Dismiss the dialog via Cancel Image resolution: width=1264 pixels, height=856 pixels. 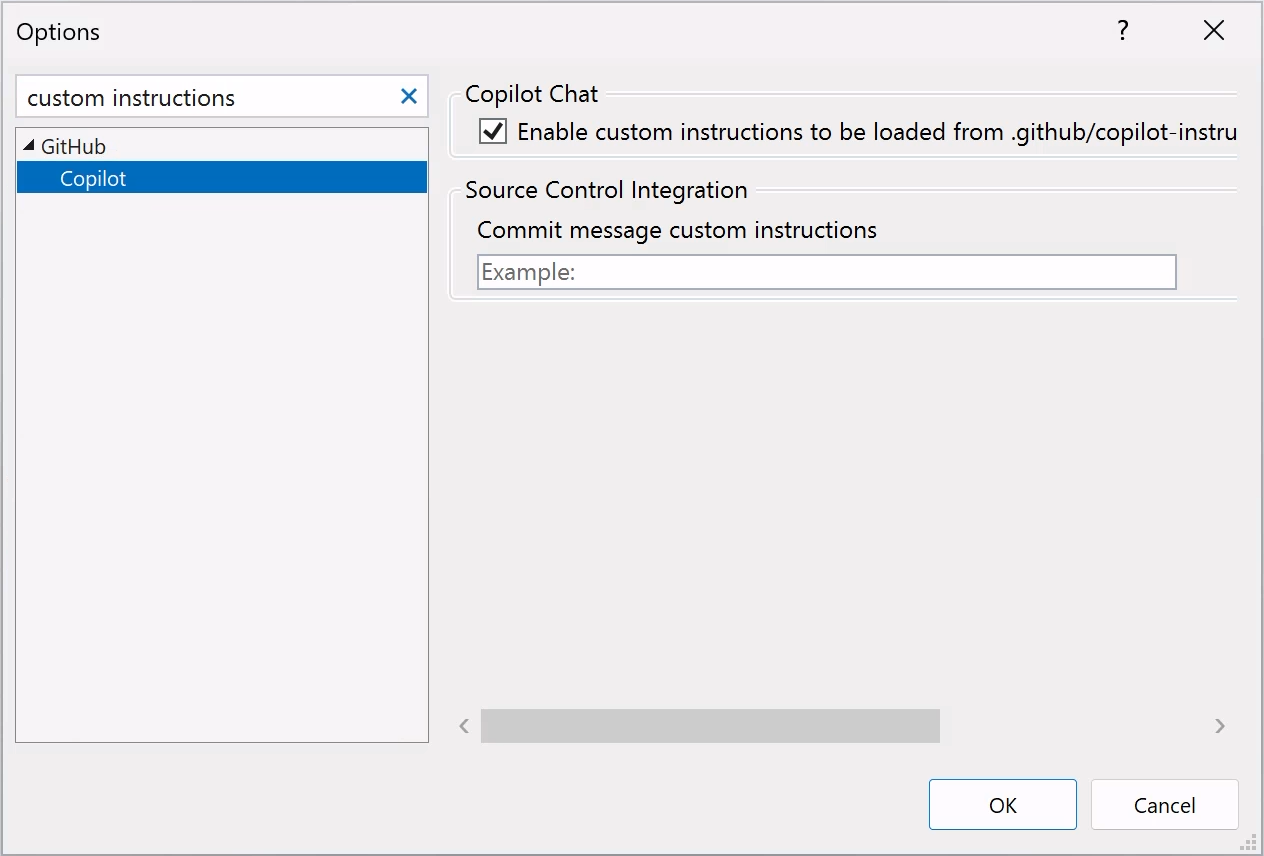(x=1164, y=804)
